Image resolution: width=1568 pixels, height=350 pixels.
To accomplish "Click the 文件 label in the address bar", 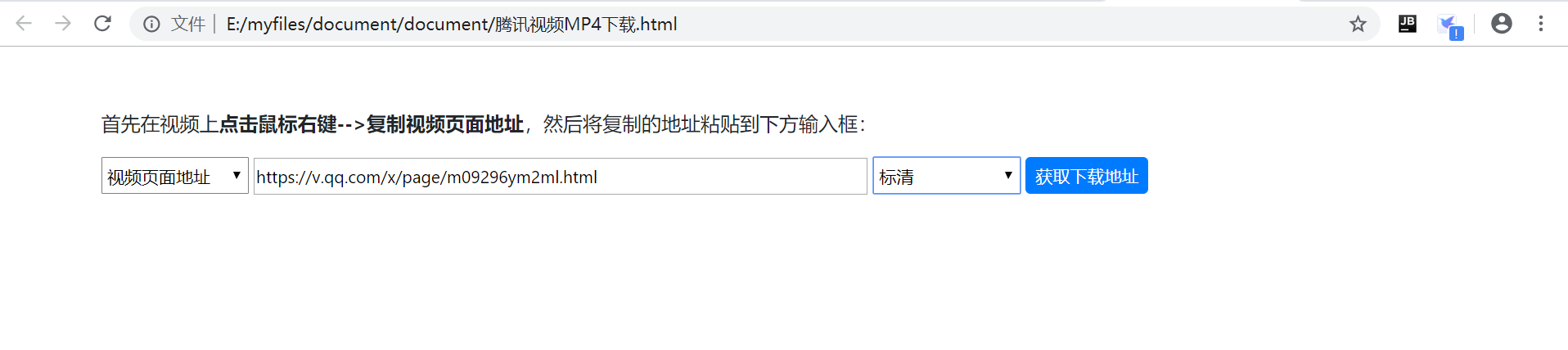I will (x=188, y=25).
